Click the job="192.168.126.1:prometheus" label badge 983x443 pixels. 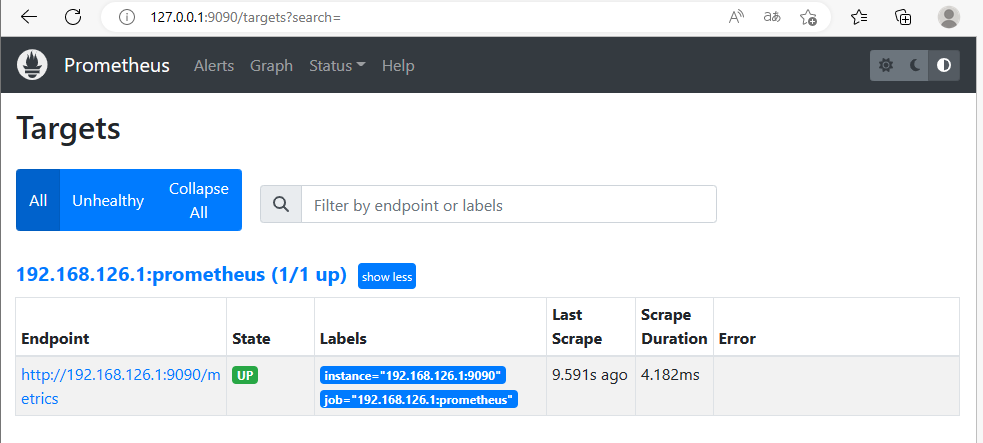click(419, 400)
